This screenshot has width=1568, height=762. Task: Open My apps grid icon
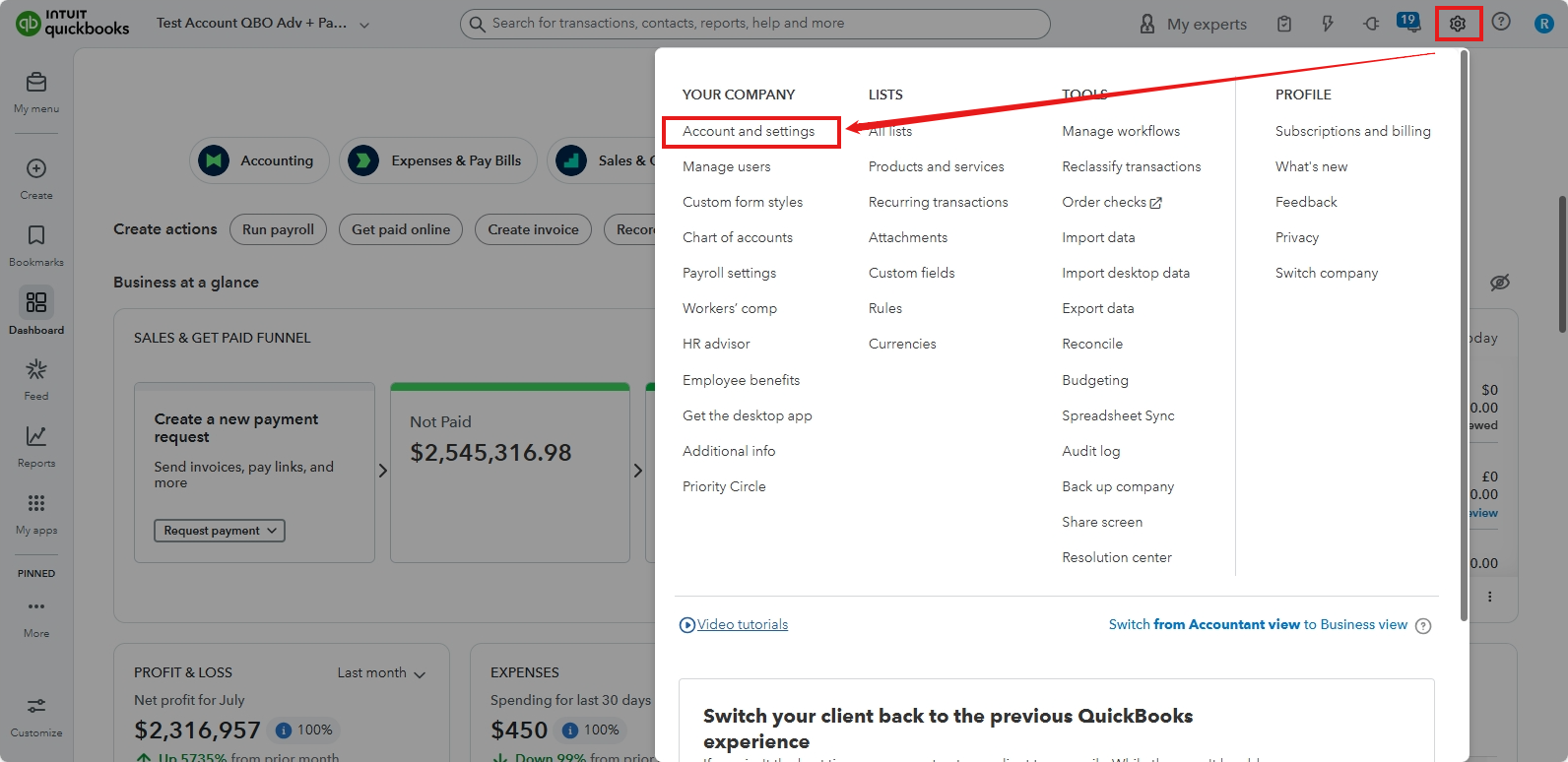[36, 503]
